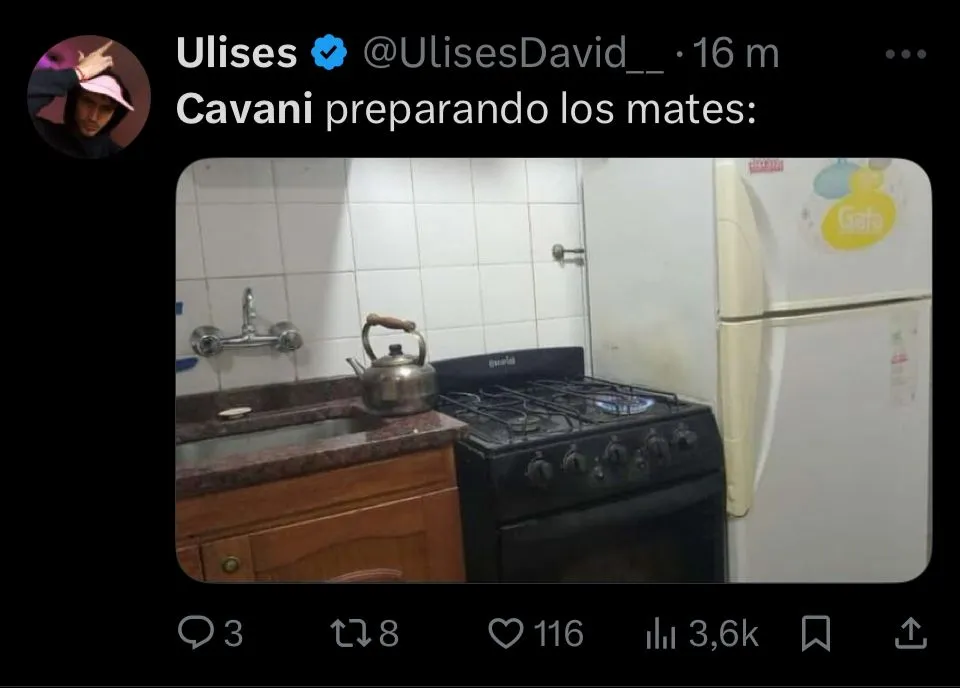The image size is (960, 688).
Task: Bookmark this tweet
Action: (816, 633)
